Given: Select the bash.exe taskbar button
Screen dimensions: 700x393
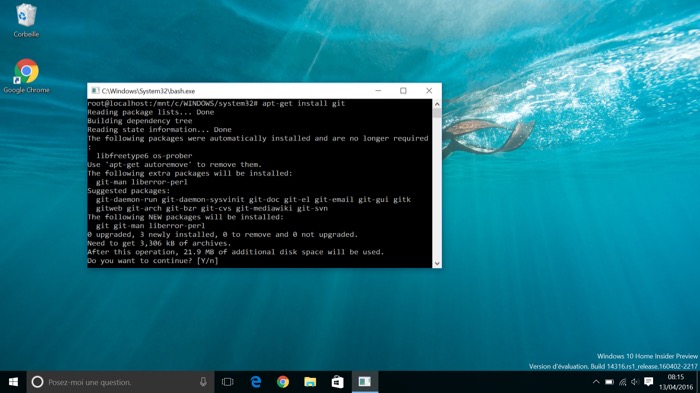Looking at the screenshot, I should pyautogui.click(x=365, y=382).
